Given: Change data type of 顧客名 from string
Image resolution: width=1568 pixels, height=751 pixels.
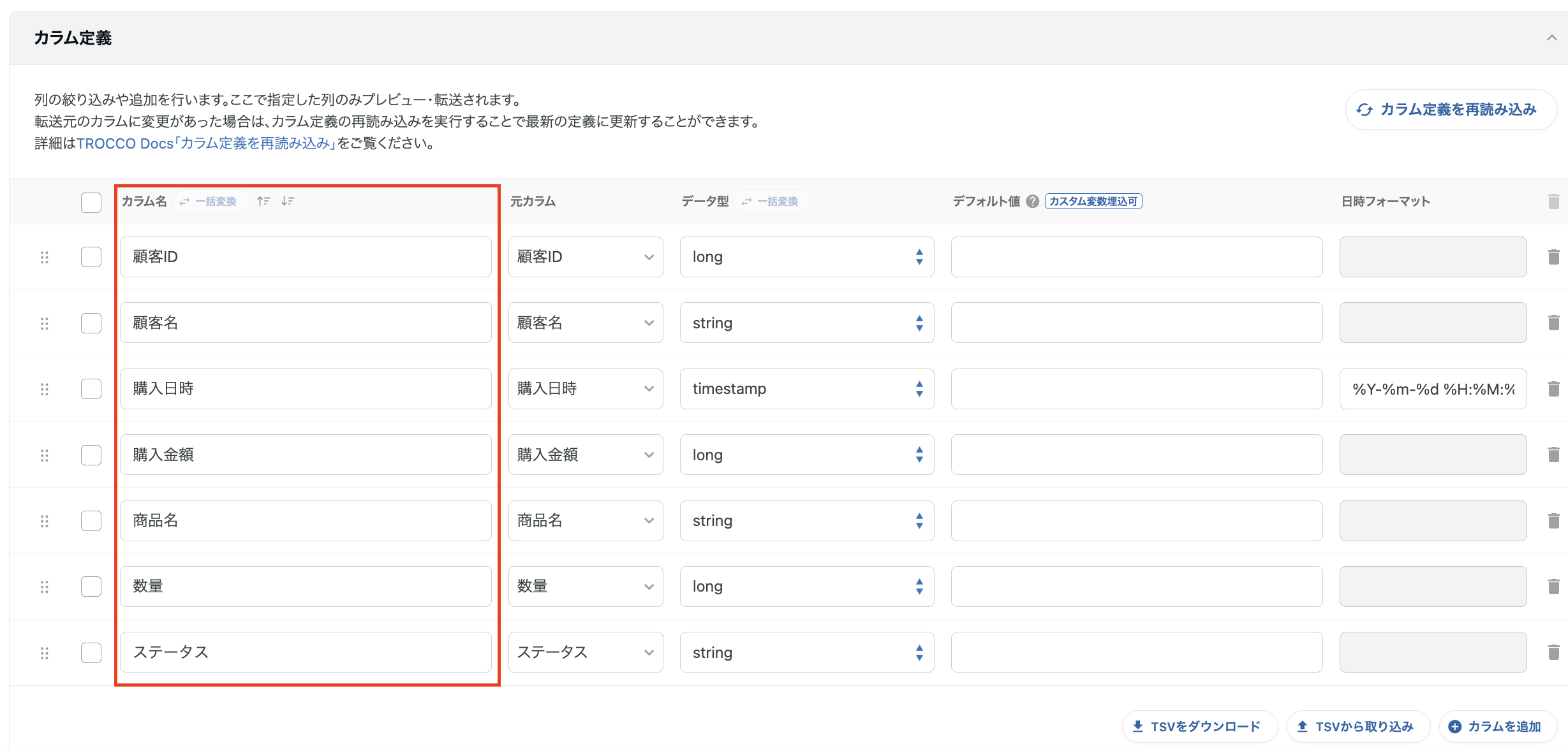Looking at the screenshot, I should 807,323.
